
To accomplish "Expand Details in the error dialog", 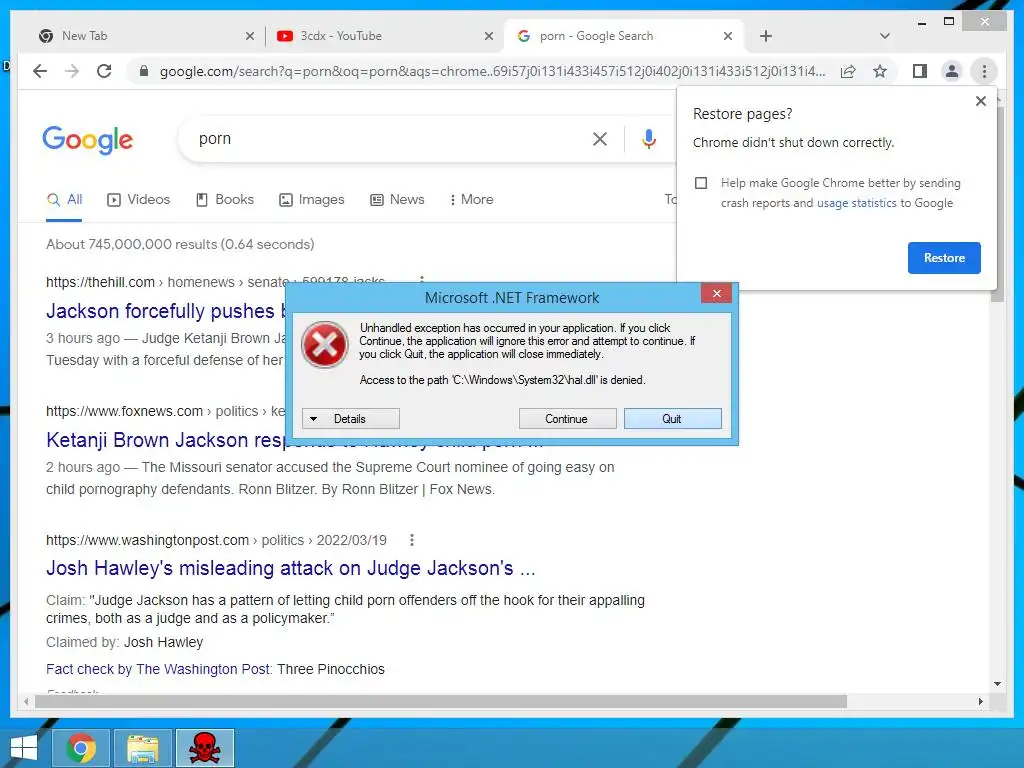I will [x=351, y=419].
